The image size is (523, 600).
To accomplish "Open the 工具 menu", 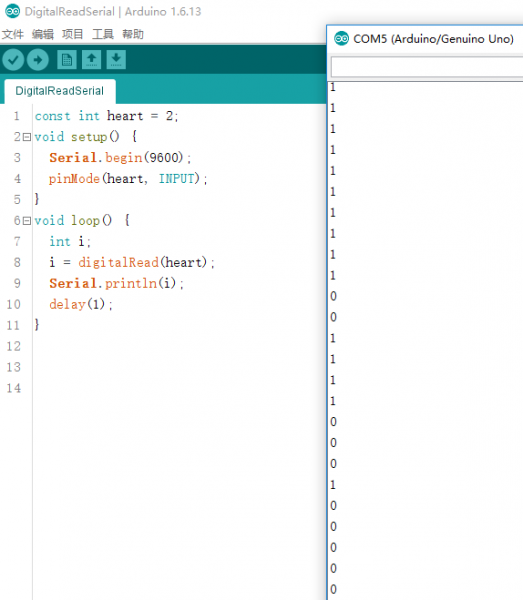I will click(x=103, y=34).
